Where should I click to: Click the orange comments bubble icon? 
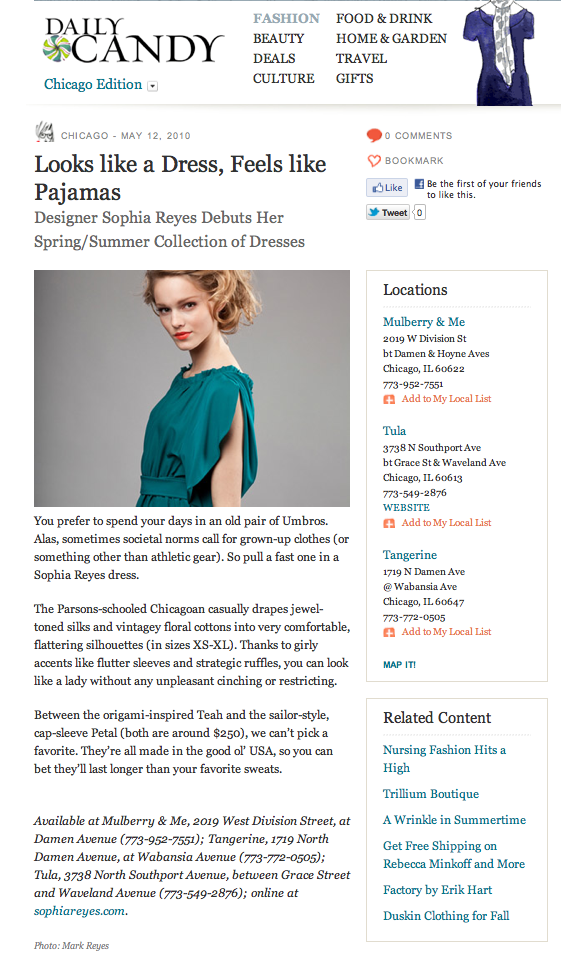[374, 136]
